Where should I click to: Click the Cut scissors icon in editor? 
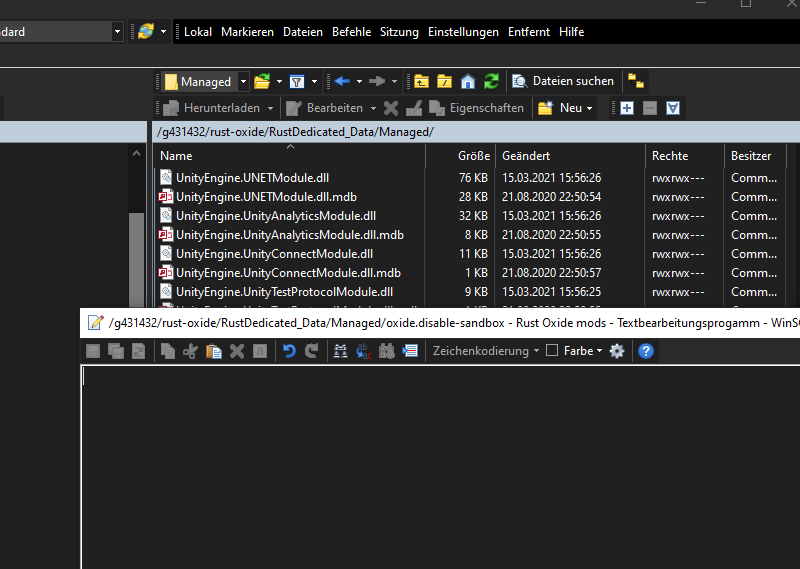coord(191,351)
